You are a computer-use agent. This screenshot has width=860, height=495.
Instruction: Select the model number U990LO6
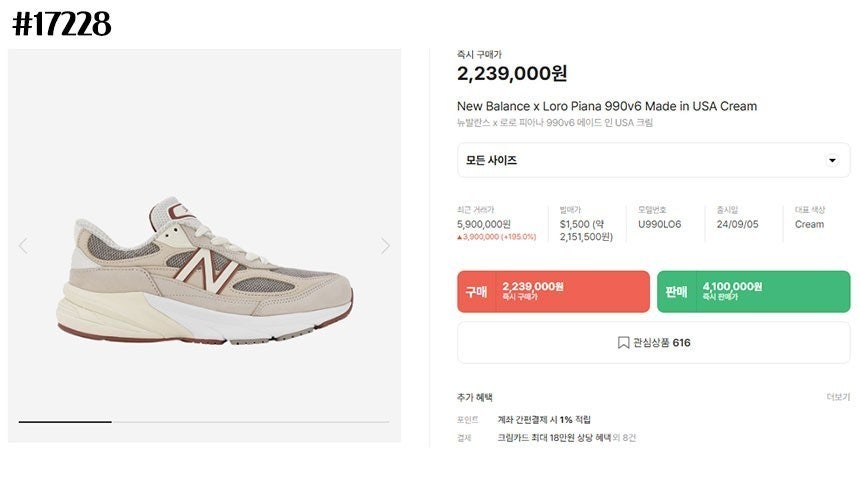tap(659, 224)
